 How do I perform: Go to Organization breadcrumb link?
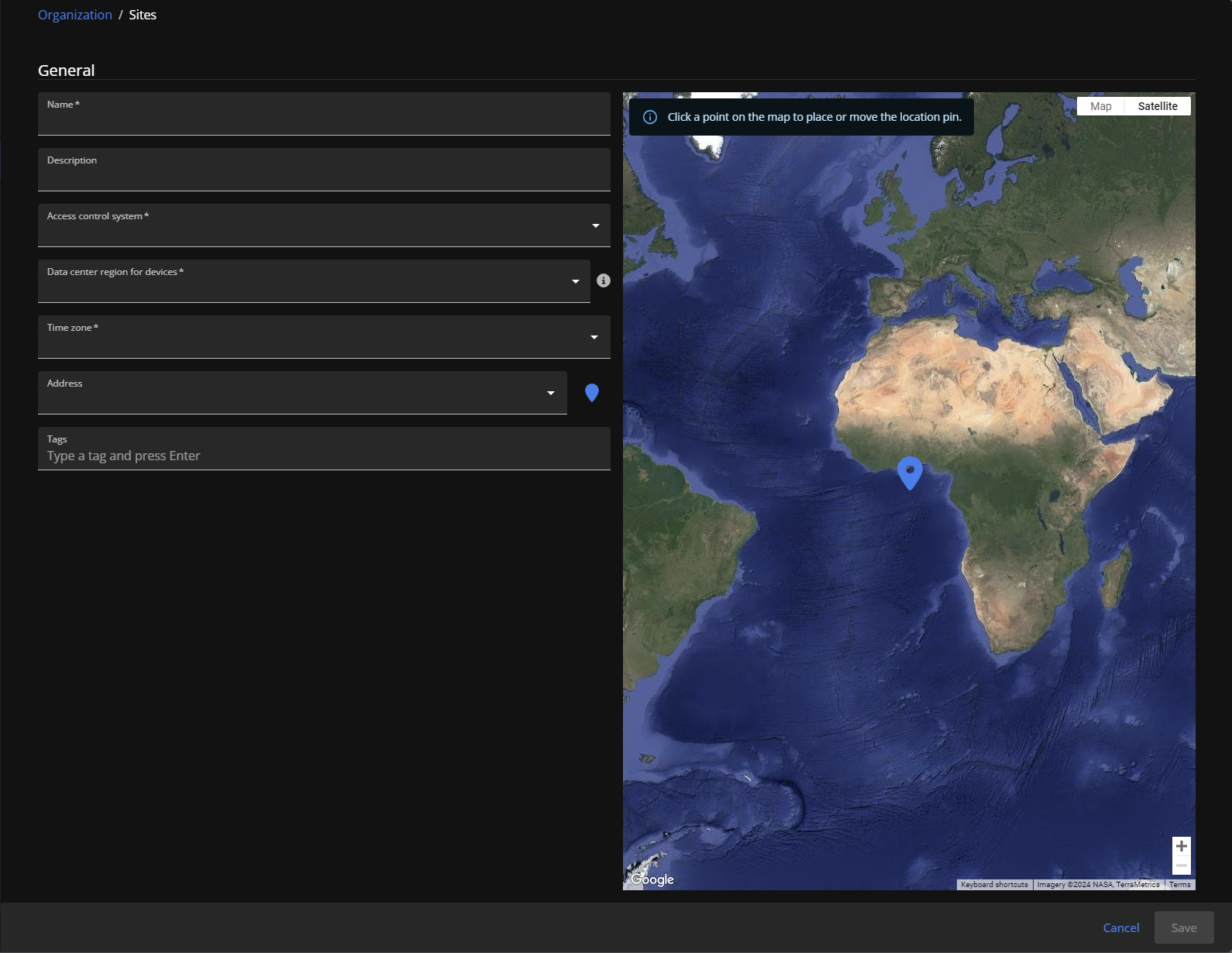pyautogui.click(x=75, y=15)
